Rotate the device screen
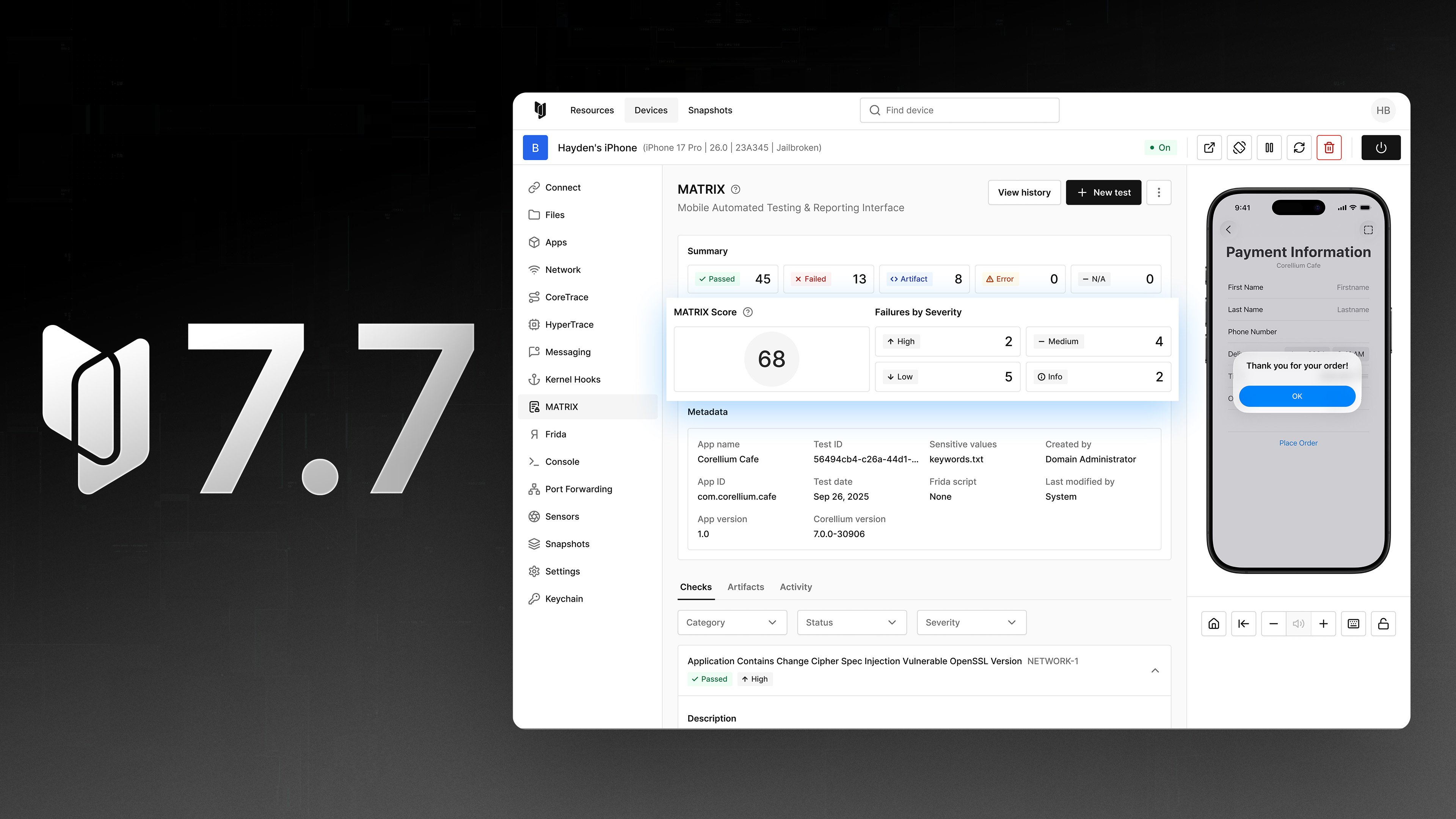The height and width of the screenshot is (819, 1456). (1239, 147)
